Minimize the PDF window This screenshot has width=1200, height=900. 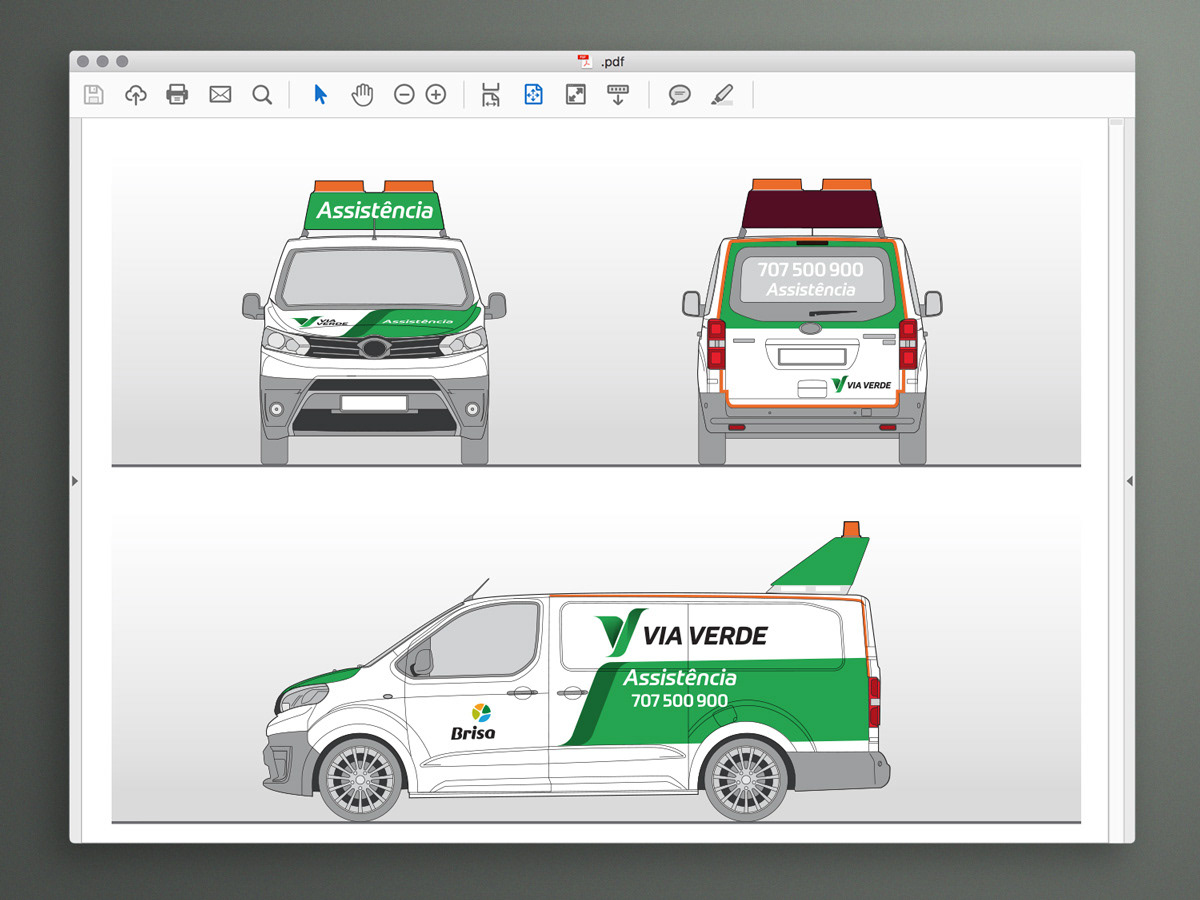[103, 61]
